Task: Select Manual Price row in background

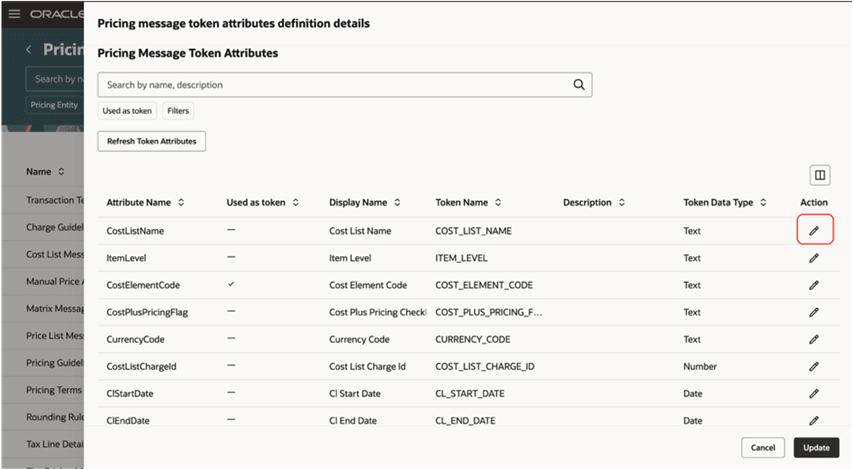Action: pyautogui.click(x=54, y=282)
